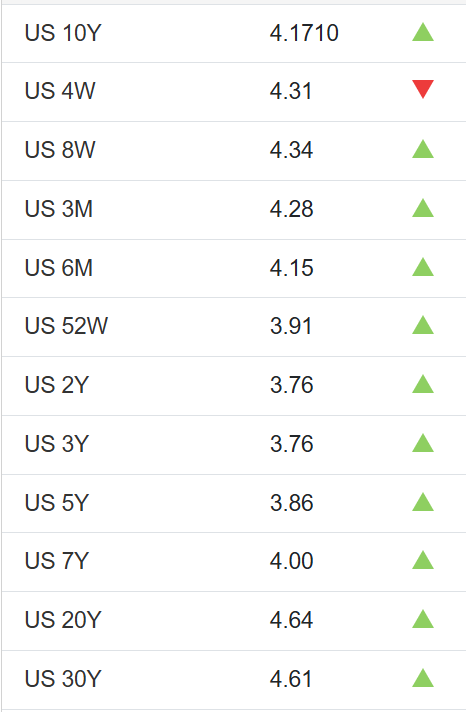466x712 pixels.
Task: Open the US 4W treasury link
Action: point(60,91)
